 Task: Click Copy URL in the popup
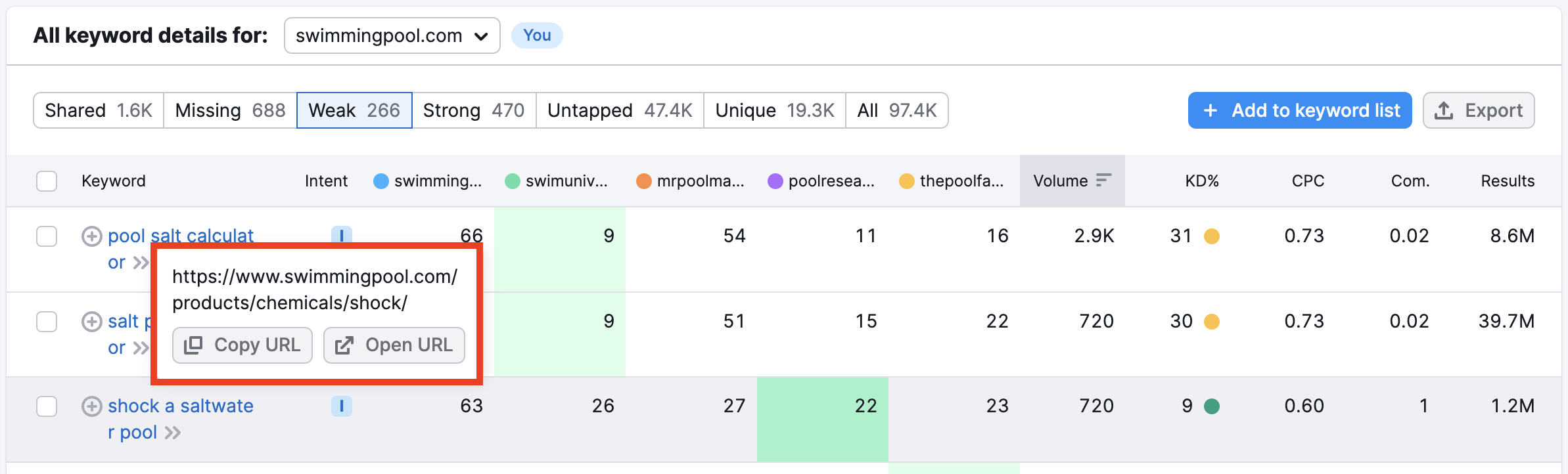[242, 345]
